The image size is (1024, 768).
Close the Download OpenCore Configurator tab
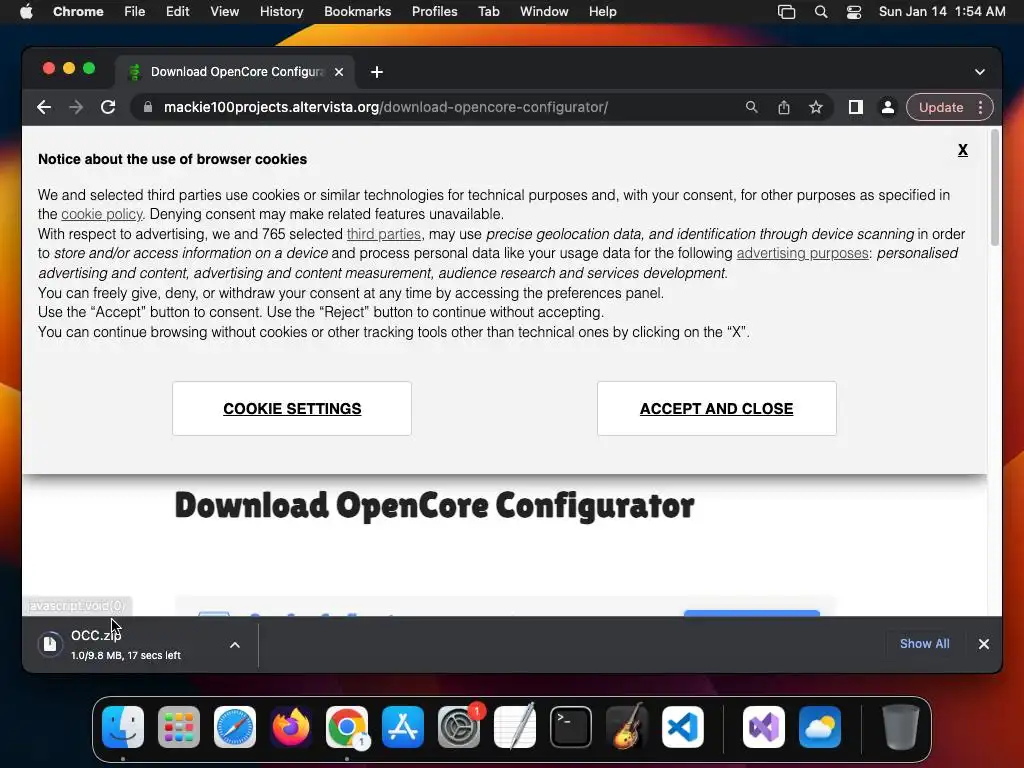click(339, 72)
